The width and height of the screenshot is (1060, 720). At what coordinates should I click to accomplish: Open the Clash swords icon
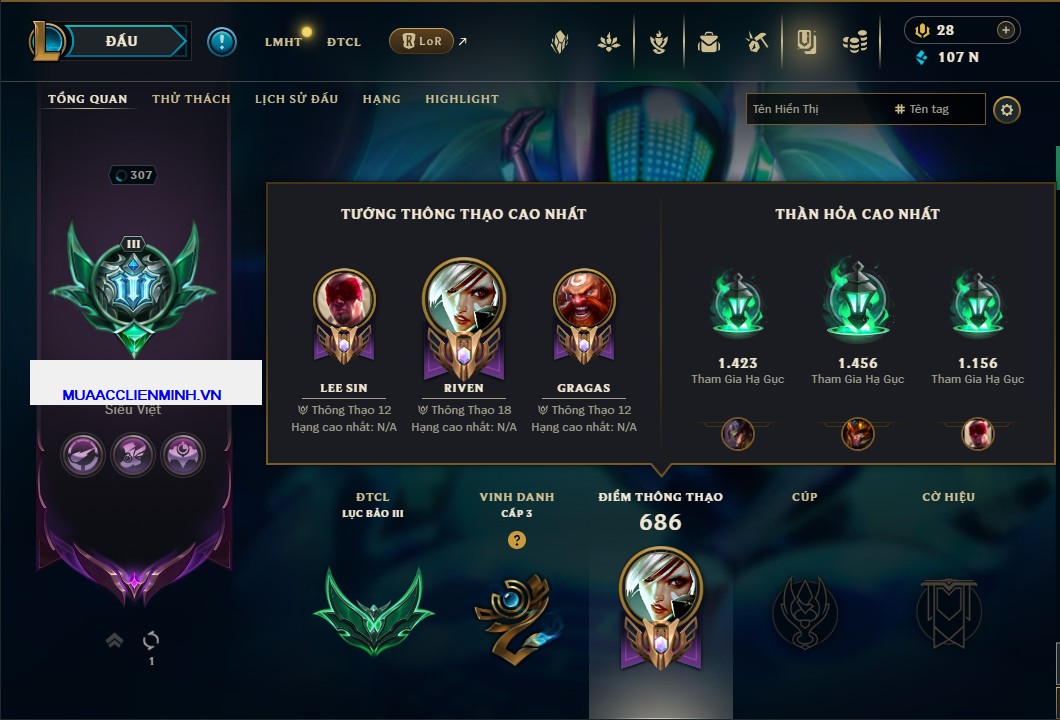[757, 43]
